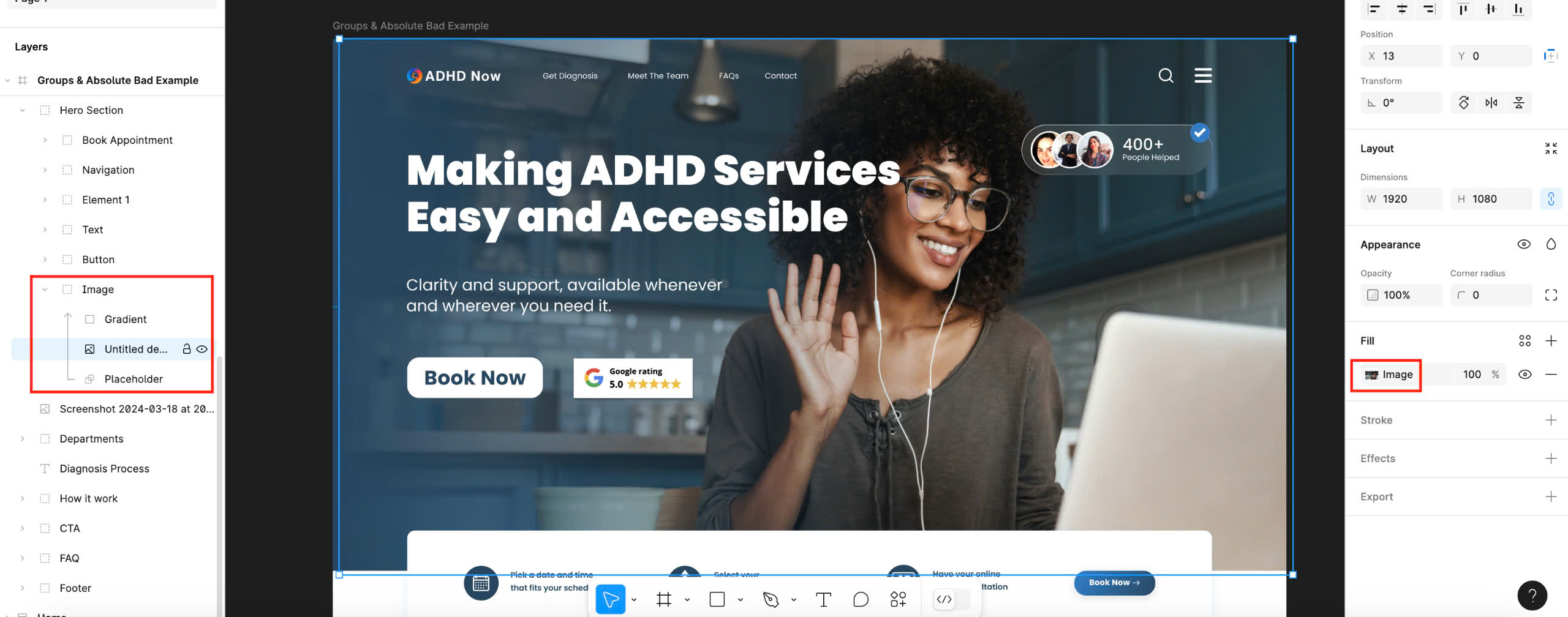Click the canvas hamburger menu icon
The width and height of the screenshot is (1568, 617).
1203,75
